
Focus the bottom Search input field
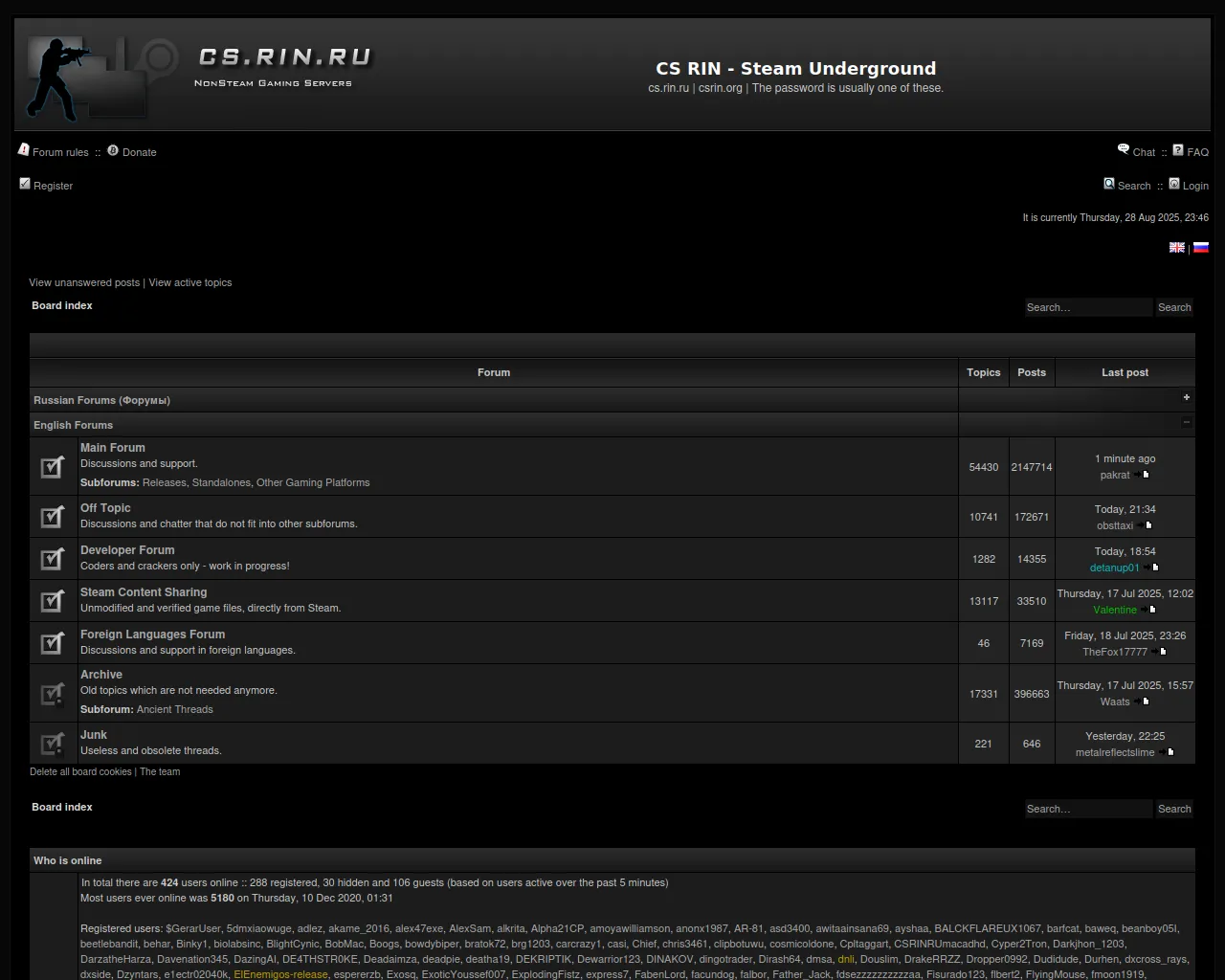[1088, 809]
